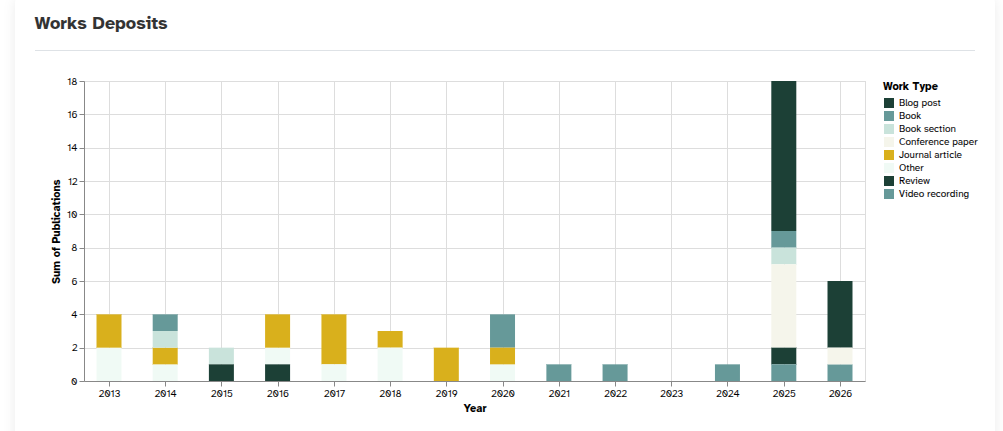The width and height of the screenshot is (1003, 431).
Task: Click the light Book section segment in 2015
Action: [221, 356]
